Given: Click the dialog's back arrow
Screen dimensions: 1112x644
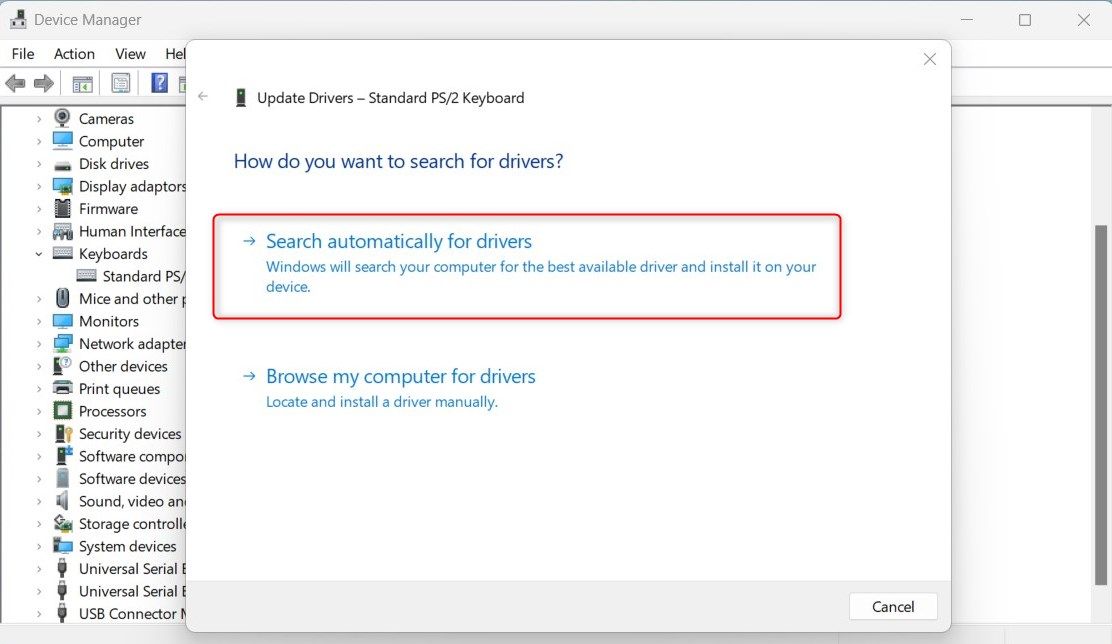Looking at the screenshot, I should point(203,96).
